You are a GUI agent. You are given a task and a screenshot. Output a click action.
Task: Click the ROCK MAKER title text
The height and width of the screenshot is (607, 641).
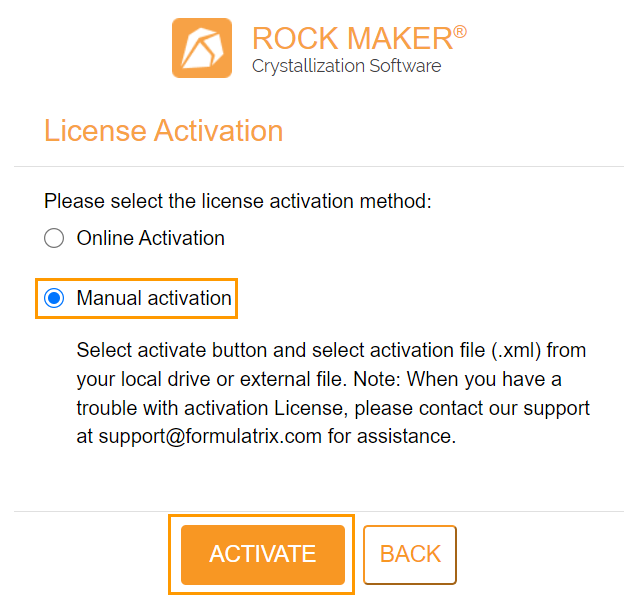pos(352,38)
